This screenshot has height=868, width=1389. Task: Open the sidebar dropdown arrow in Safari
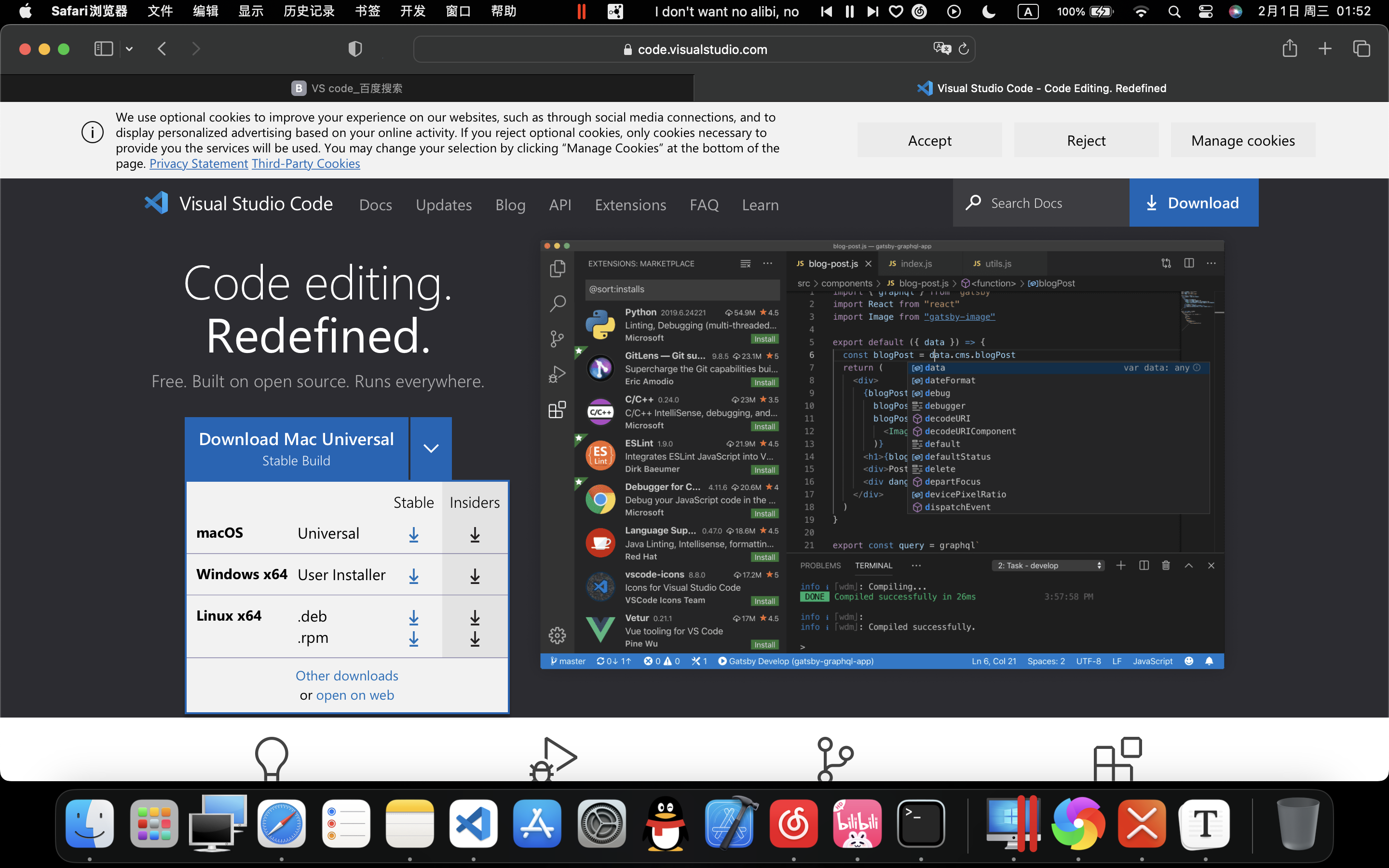[129, 49]
